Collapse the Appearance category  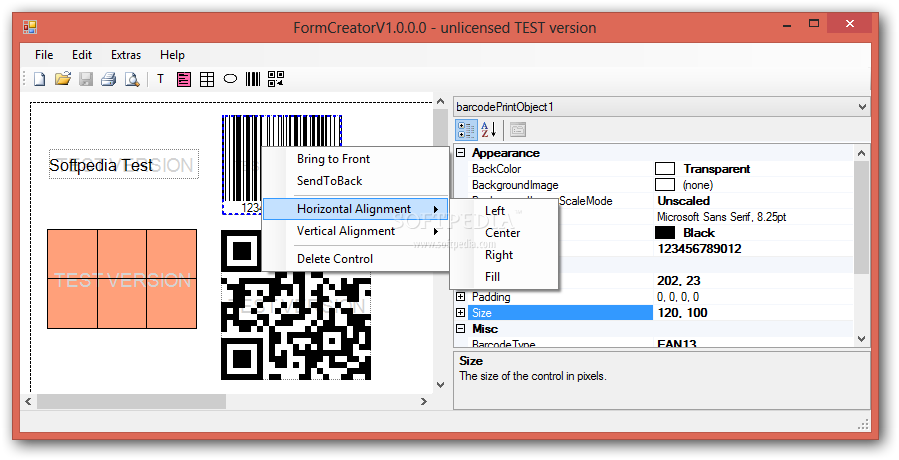coord(460,153)
